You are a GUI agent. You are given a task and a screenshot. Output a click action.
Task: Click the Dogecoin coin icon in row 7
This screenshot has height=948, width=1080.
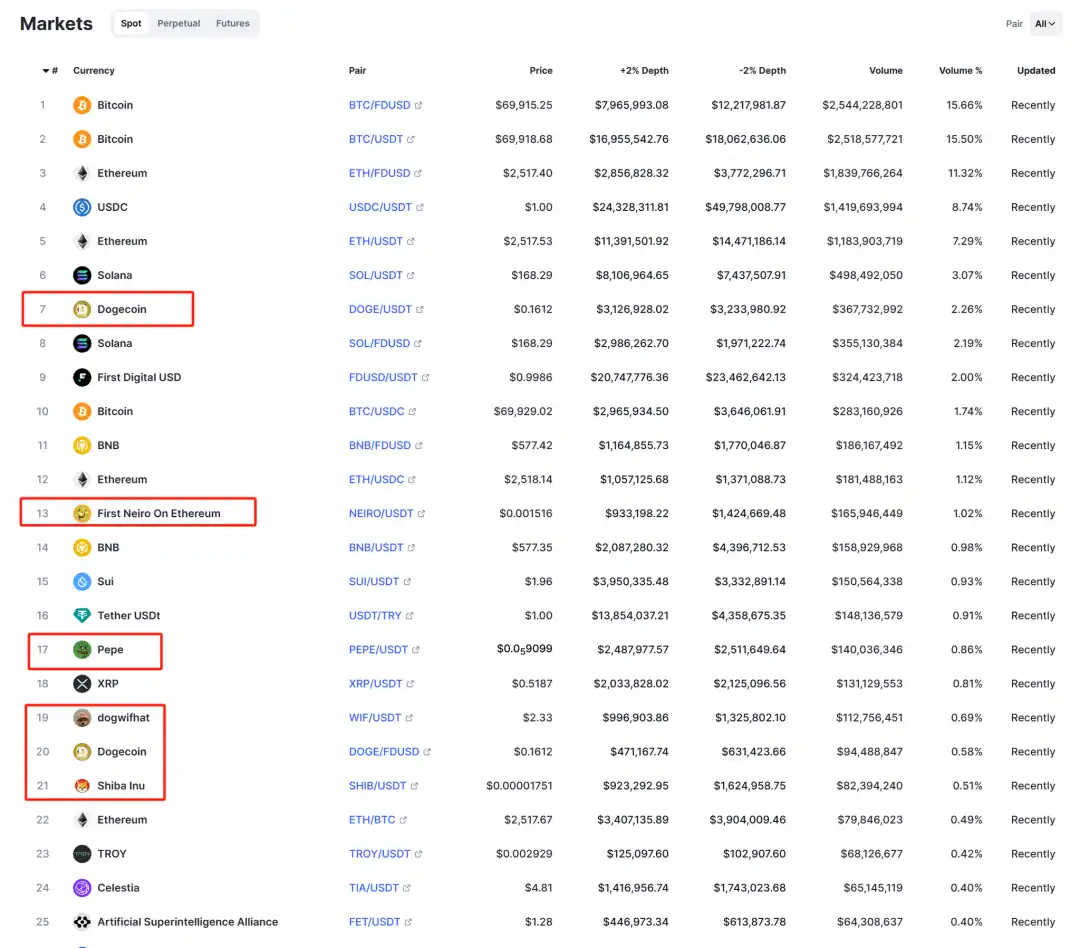pos(82,309)
